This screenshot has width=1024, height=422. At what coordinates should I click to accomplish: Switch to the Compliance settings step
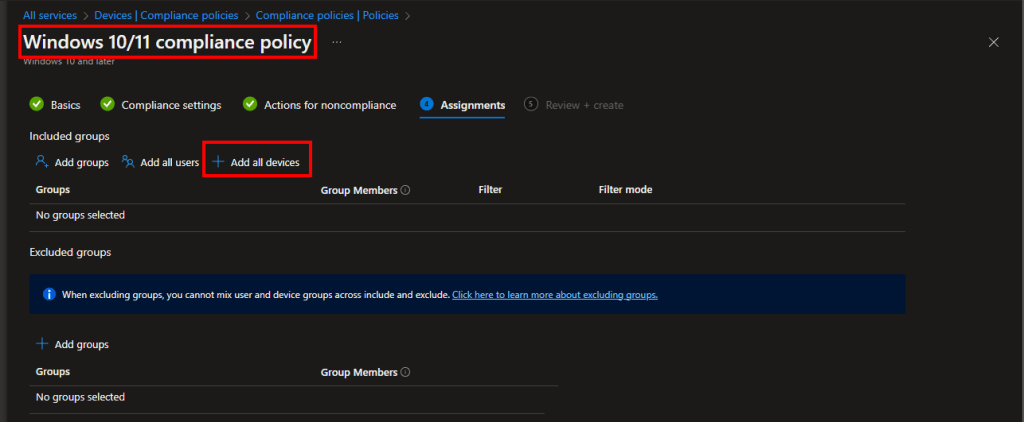[x=171, y=105]
